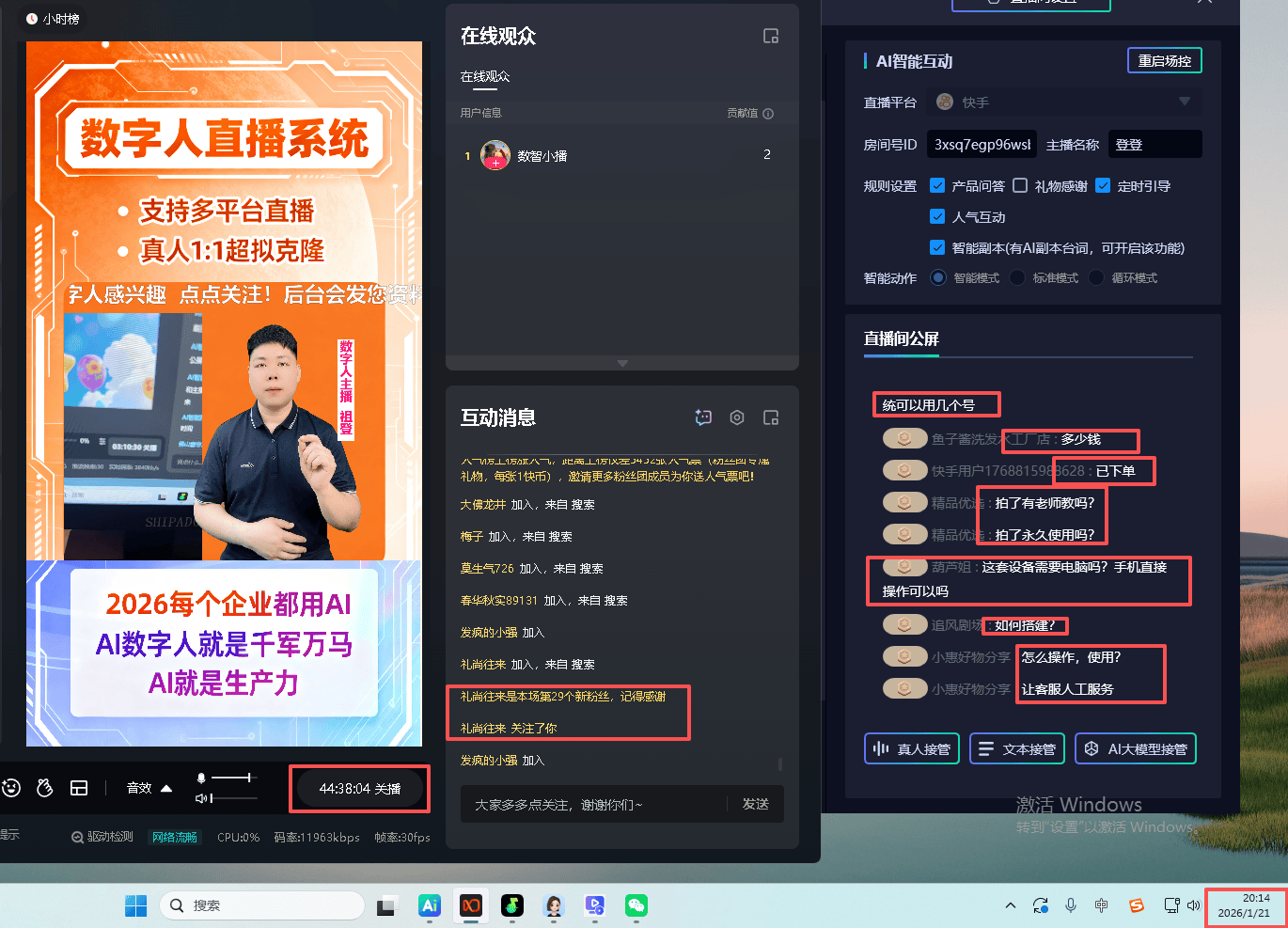
Task: Collapse the audience panel via bottom arrow
Action: tap(621, 363)
